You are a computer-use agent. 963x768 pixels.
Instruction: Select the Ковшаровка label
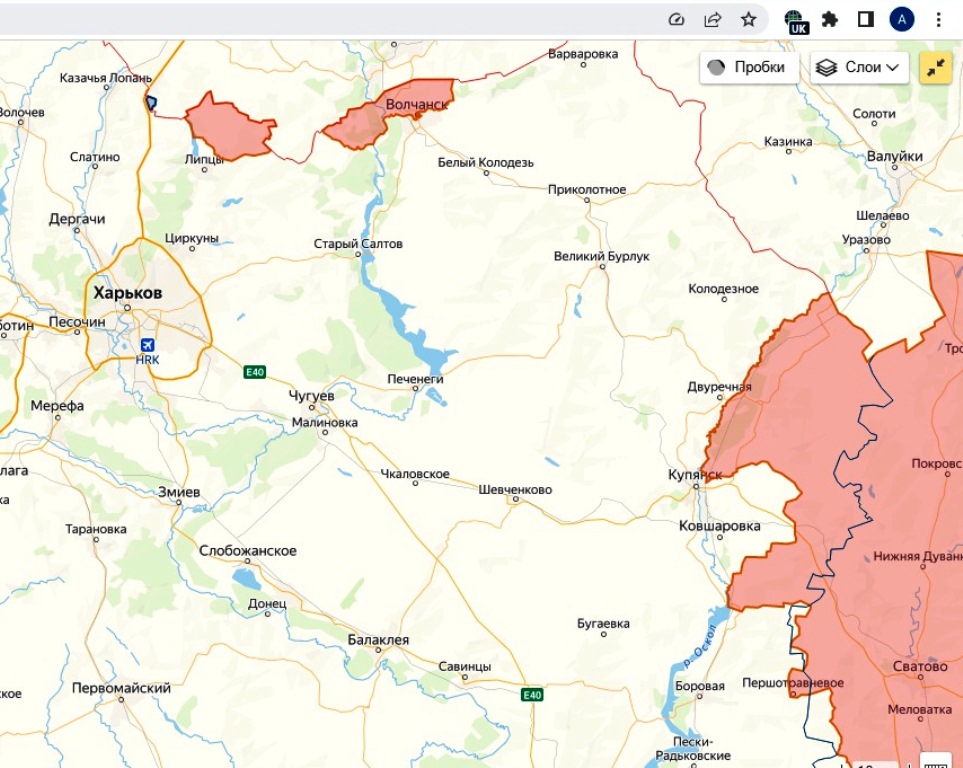pyautogui.click(x=720, y=526)
